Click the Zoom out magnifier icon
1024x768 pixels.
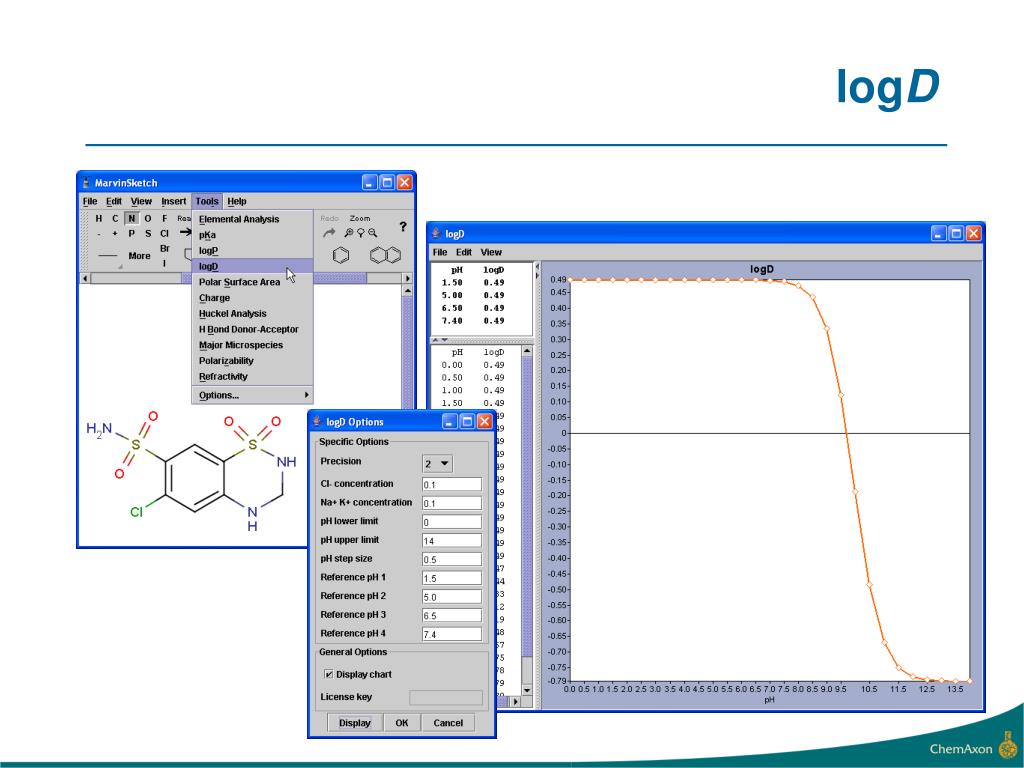tap(372, 232)
